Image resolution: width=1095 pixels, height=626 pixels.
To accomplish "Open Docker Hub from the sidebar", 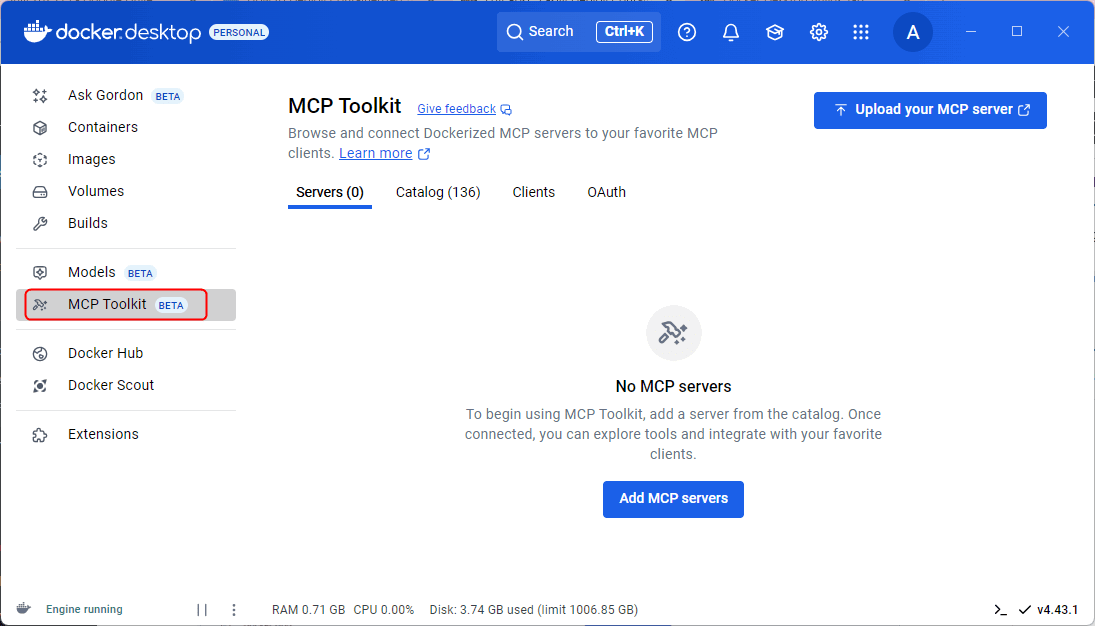I will tap(105, 353).
